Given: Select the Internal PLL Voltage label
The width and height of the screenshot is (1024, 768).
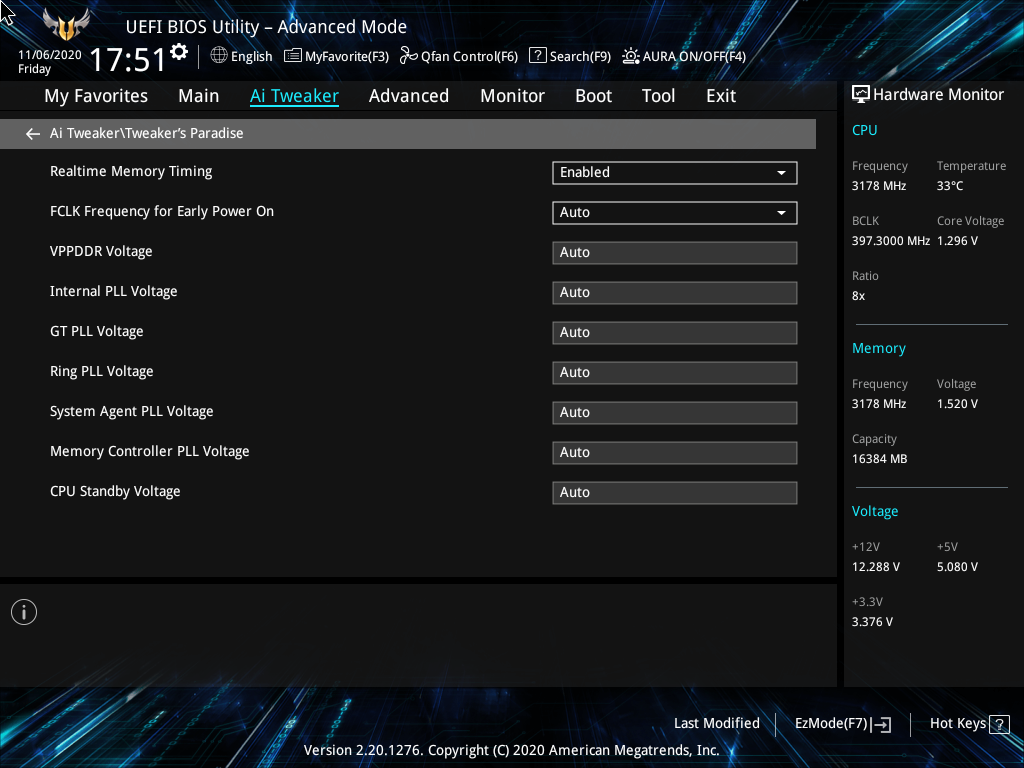Looking at the screenshot, I should click(x=114, y=291).
